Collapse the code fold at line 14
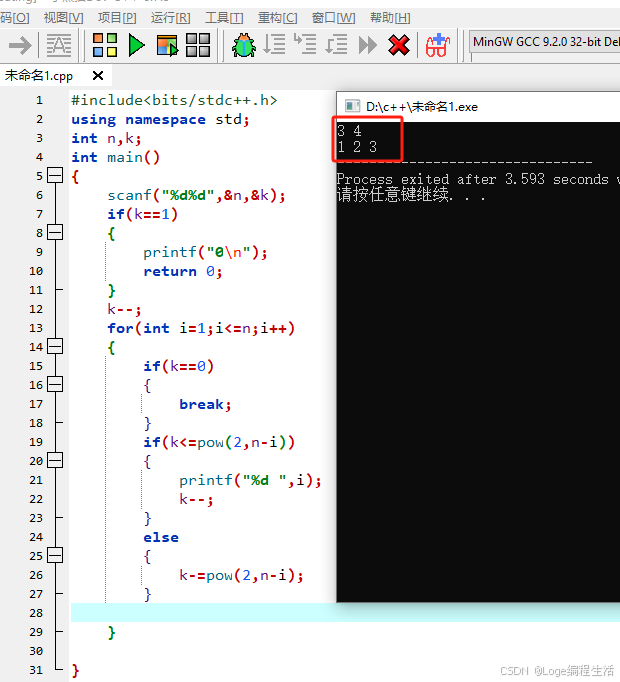 click(55, 347)
